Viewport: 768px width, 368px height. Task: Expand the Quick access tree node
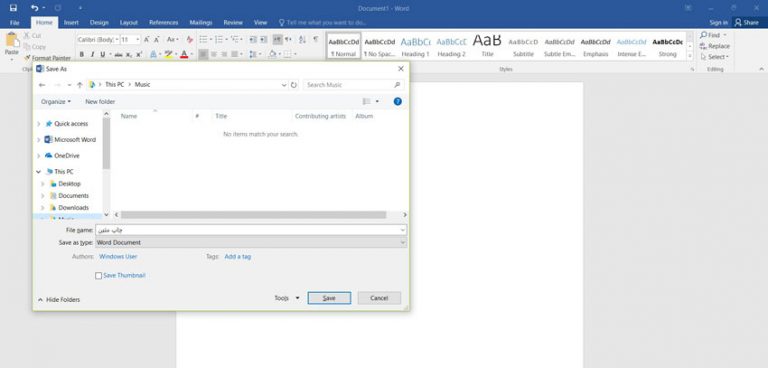click(39, 124)
